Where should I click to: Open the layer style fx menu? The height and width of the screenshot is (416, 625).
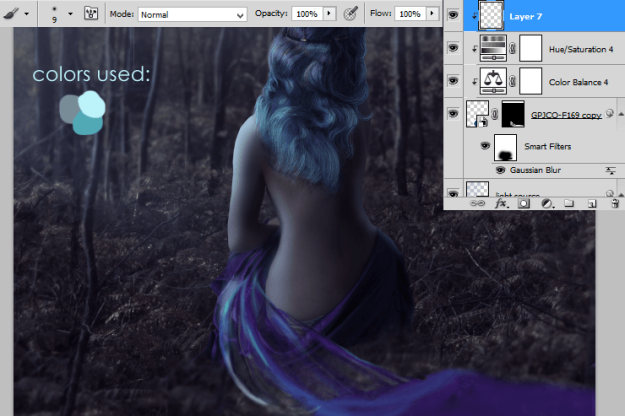tap(501, 204)
